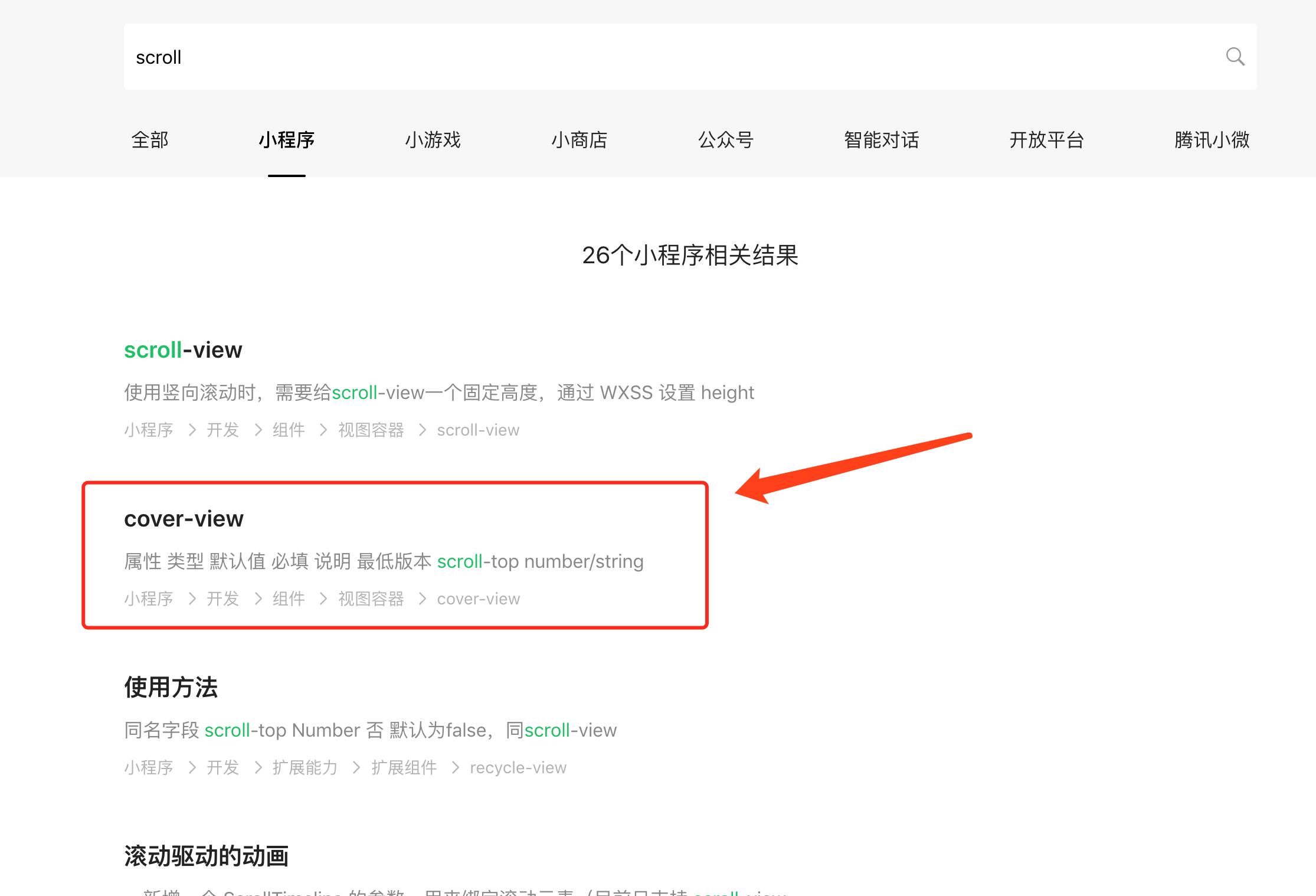Screen dimensions: 1316x896
Task: Click the search magnifier icon
Action: point(1235,57)
